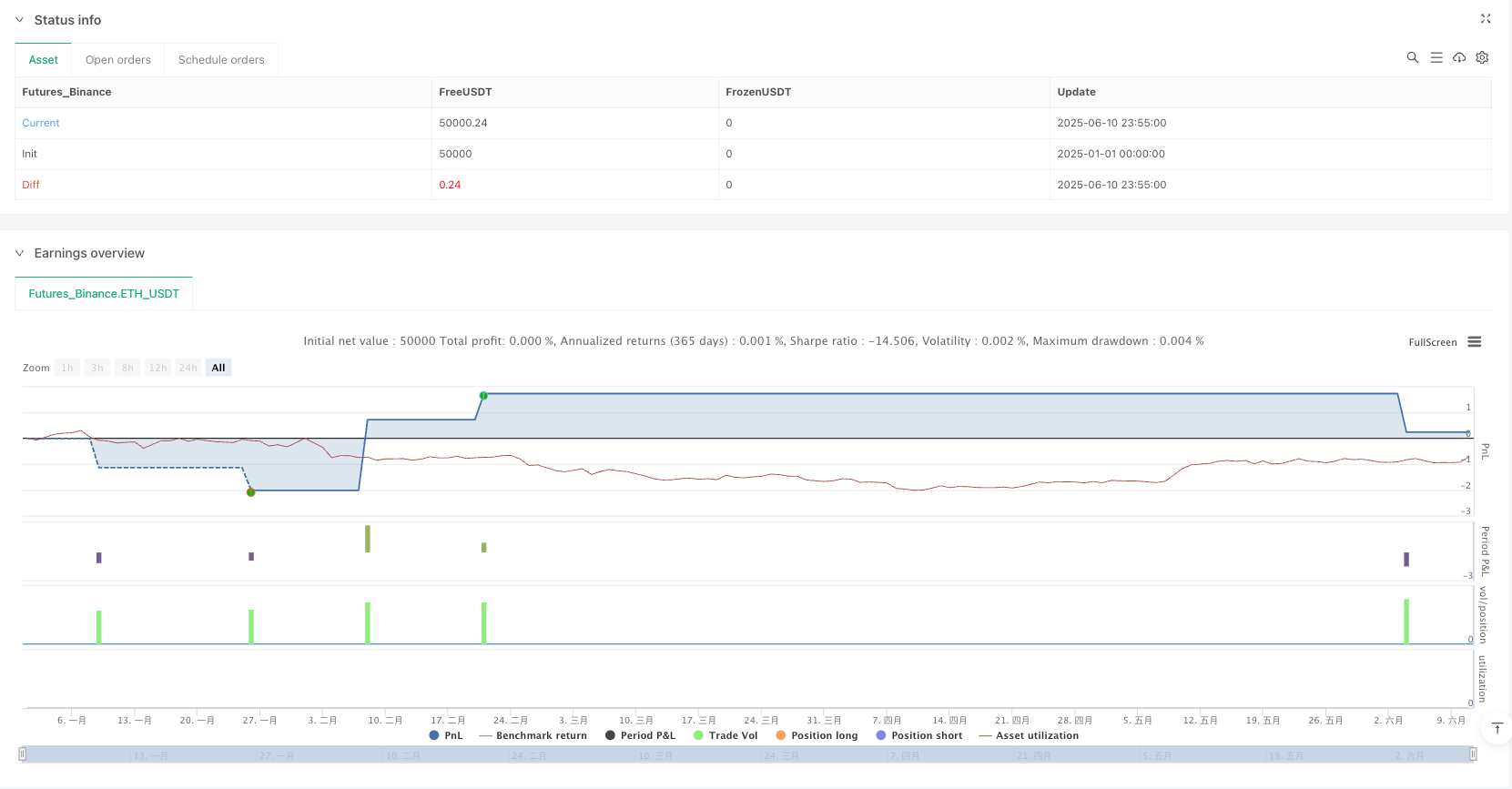Hide the Trade Vol legend series
This screenshot has height=789, width=1512.
(x=725, y=735)
